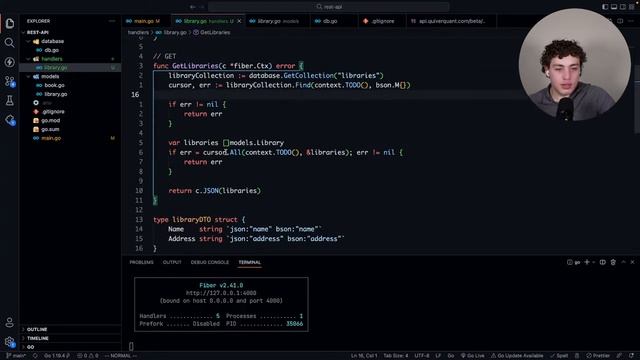The width and height of the screenshot is (640, 360).
Task: Switch to api.quiverquant.com tab
Action: (451, 21)
